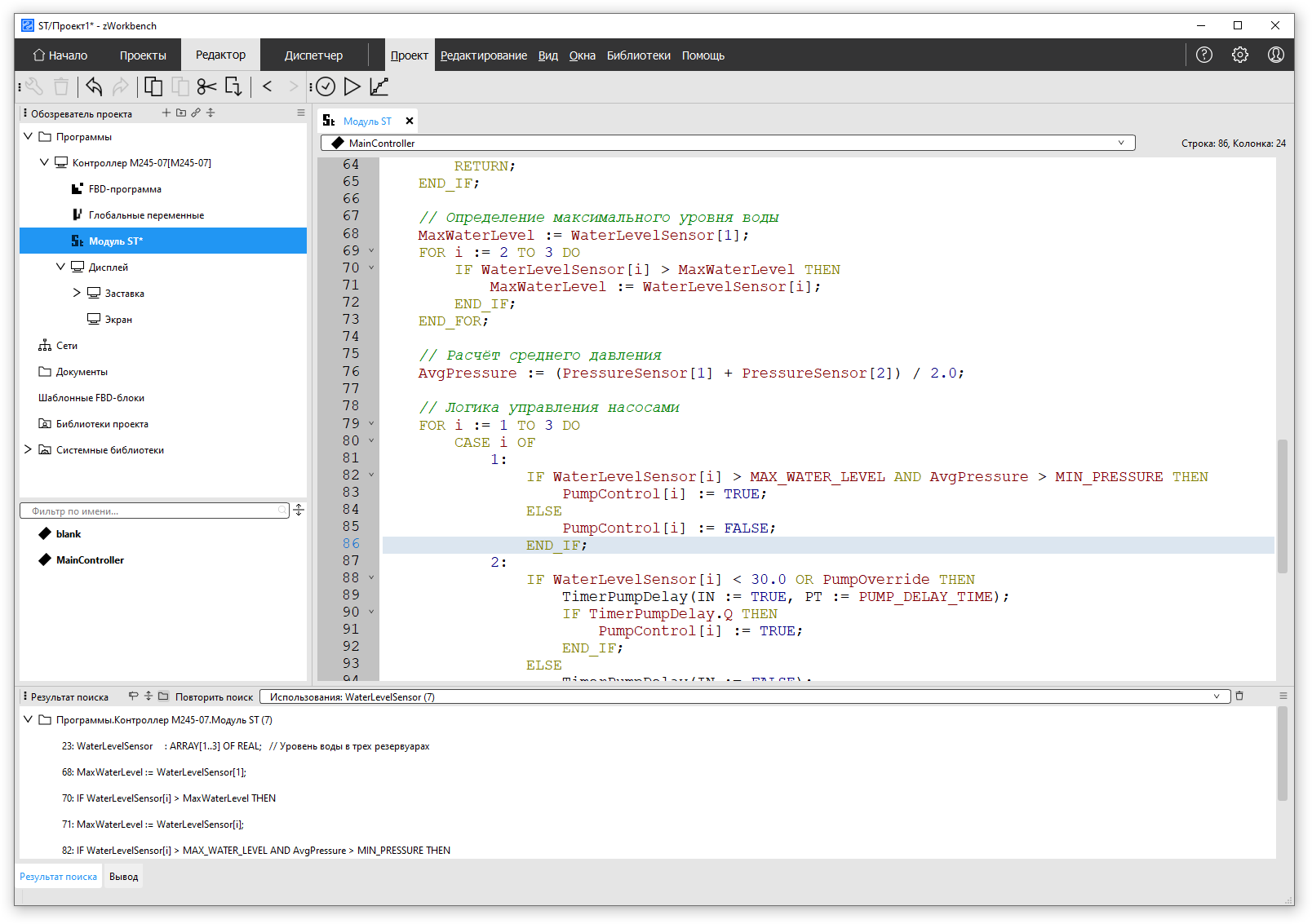The width and height of the screenshot is (1312, 924).
Task: Click Повторить поиск button
Action: (x=215, y=696)
